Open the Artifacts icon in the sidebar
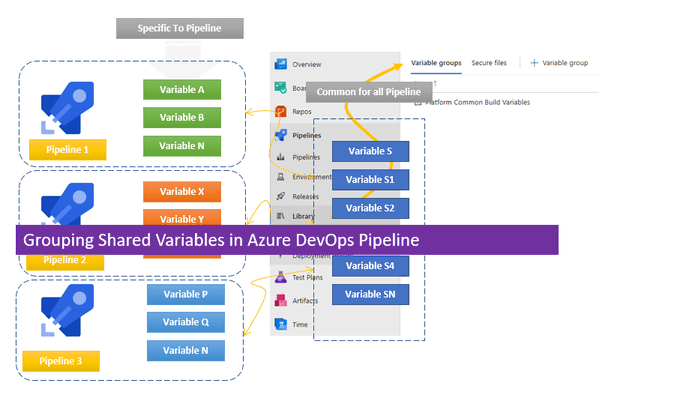Screen dimensions: 680x407 pyautogui.click(x=281, y=300)
